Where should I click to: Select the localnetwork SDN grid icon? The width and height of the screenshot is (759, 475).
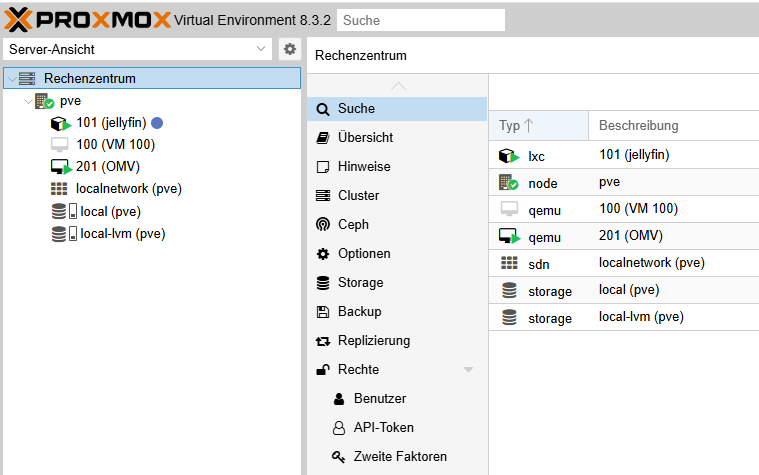pos(60,188)
